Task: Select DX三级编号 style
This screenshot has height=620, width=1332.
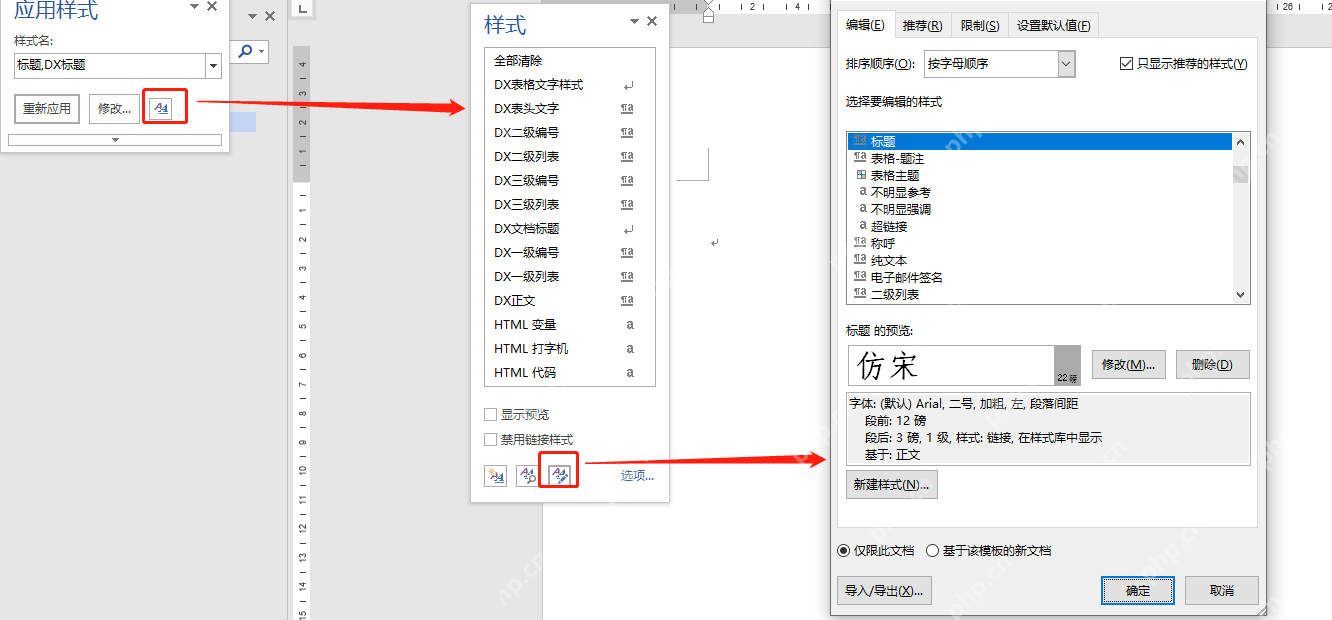Action: coord(569,181)
